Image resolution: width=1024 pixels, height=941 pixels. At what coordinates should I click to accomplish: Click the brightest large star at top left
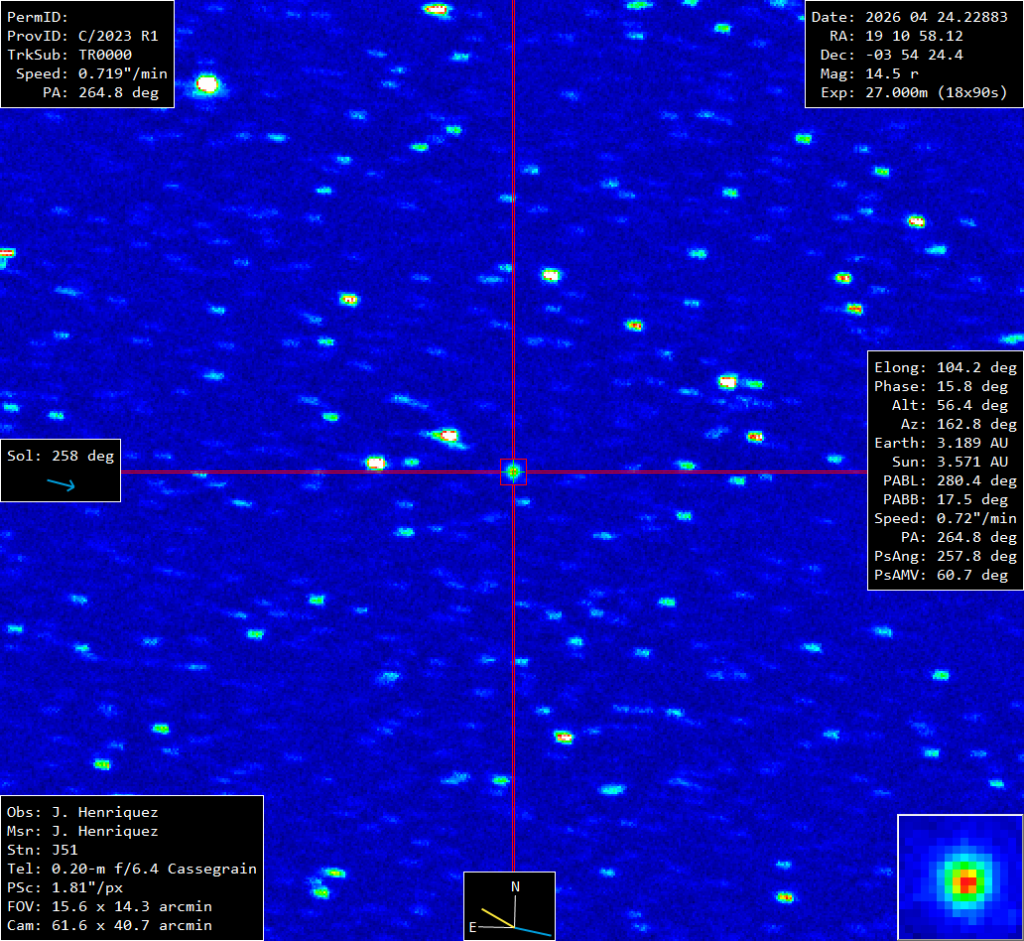pos(207,84)
